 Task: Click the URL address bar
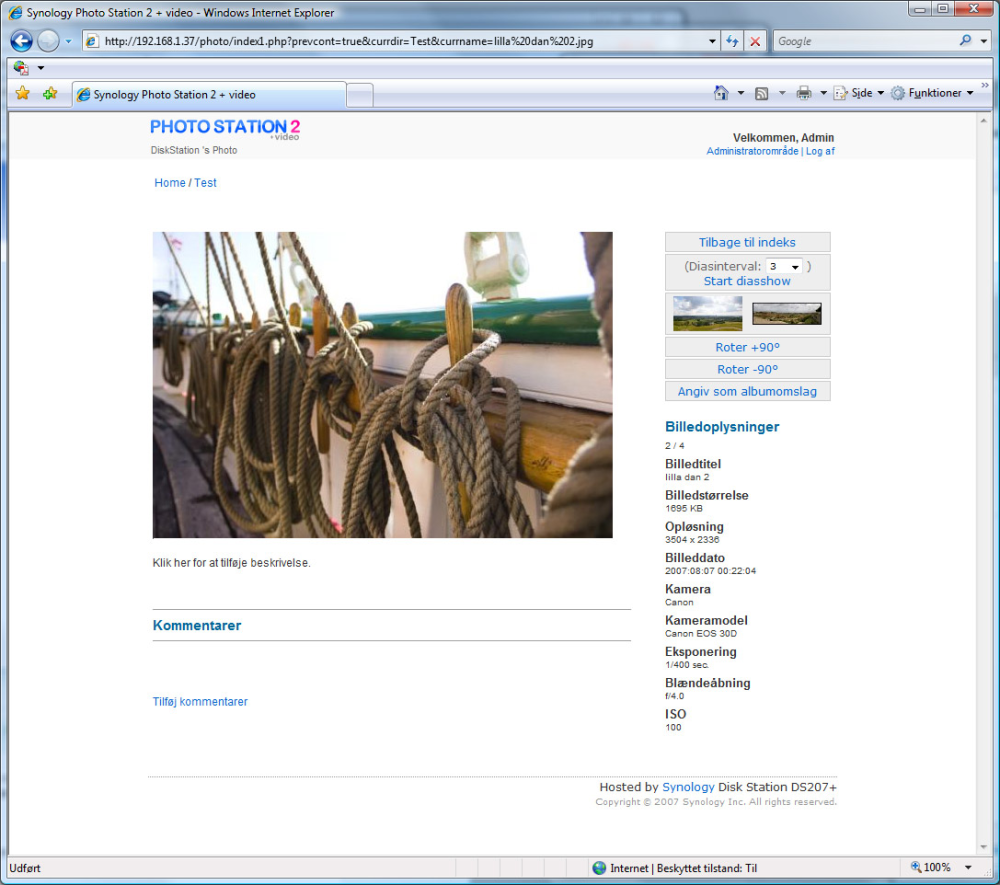[395, 41]
